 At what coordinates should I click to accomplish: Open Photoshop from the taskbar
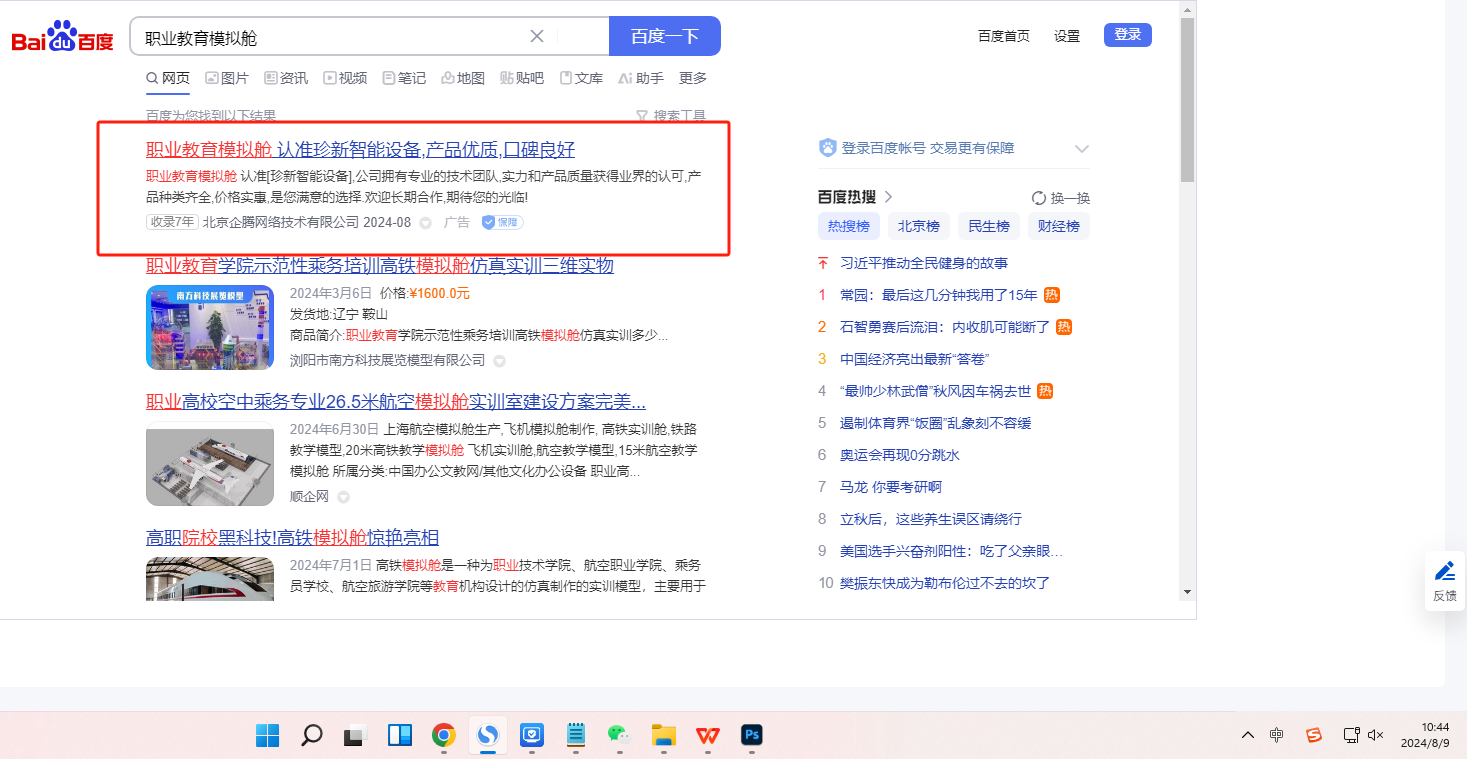tap(752, 736)
